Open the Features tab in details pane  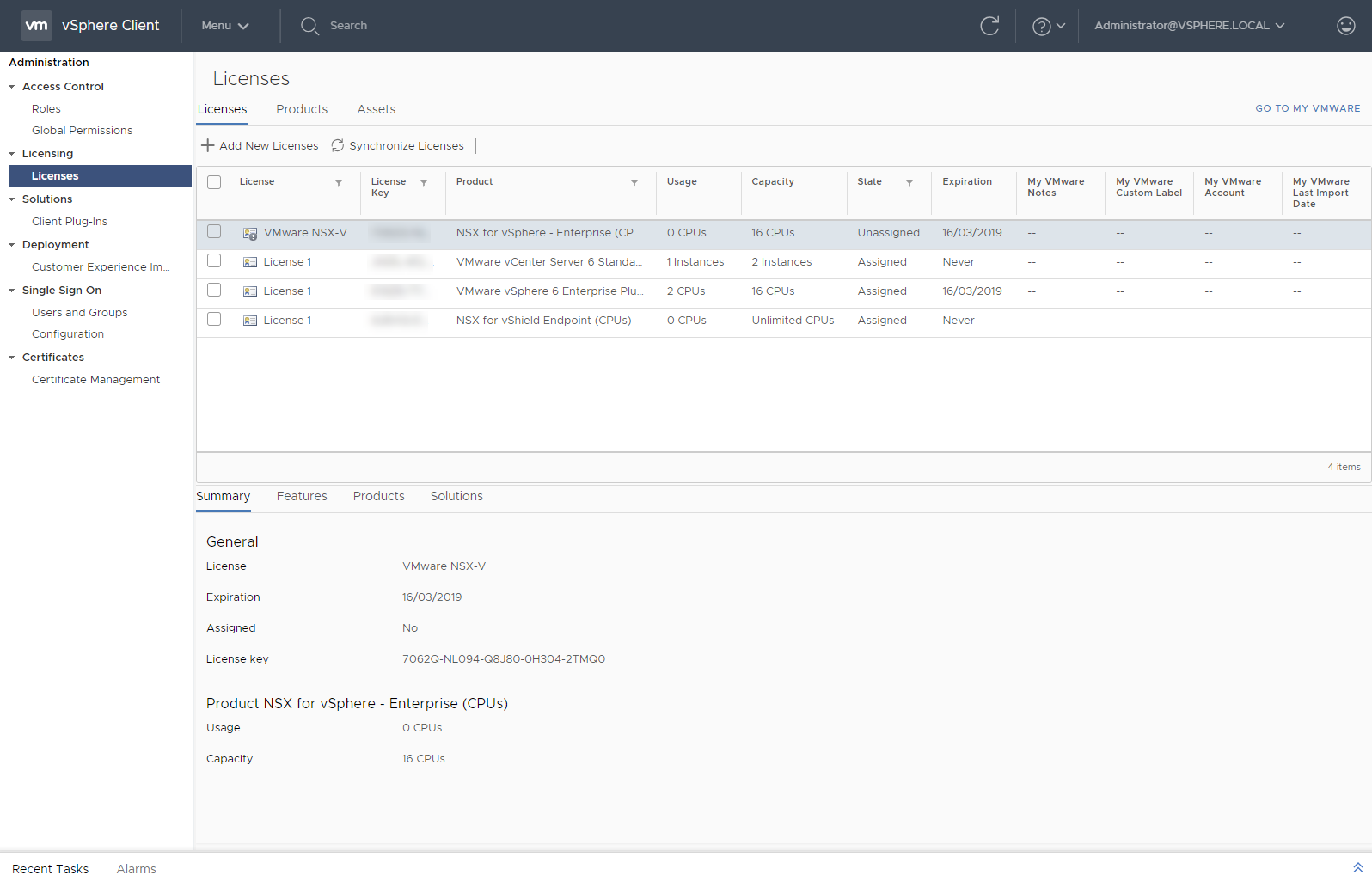click(302, 496)
